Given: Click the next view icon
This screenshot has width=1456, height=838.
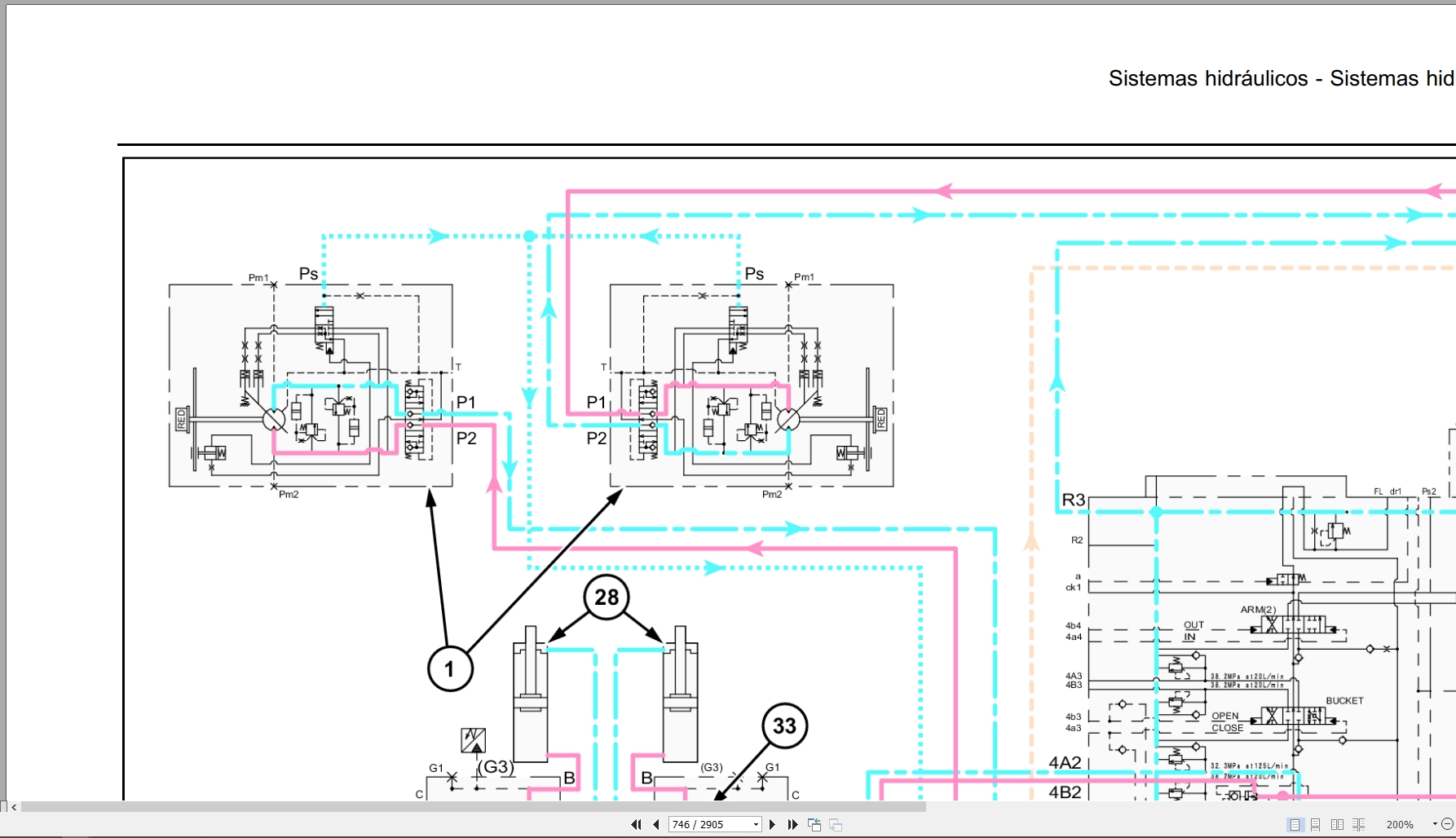Looking at the screenshot, I should 835,824.
